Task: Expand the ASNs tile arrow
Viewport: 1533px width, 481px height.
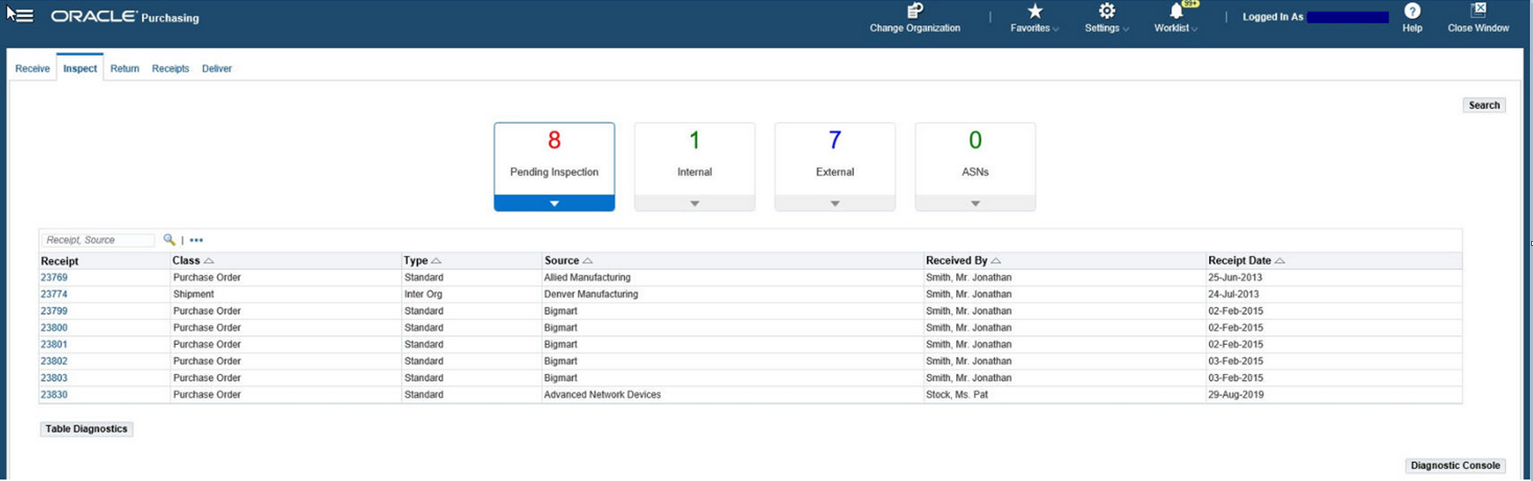Action: coord(975,203)
